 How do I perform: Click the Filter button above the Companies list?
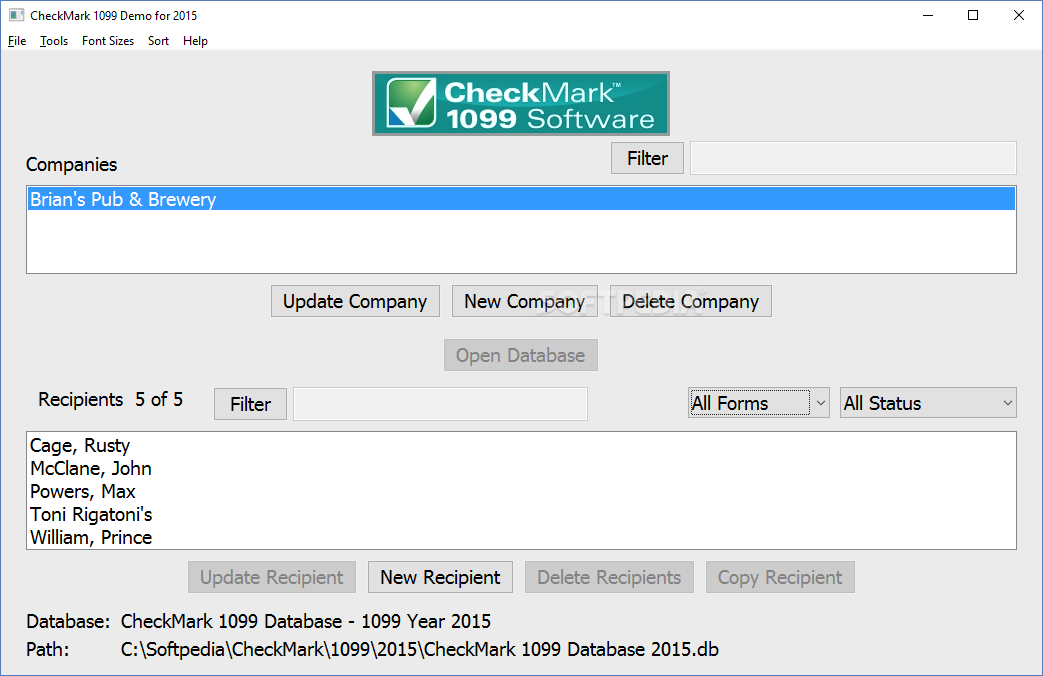pyautogui.click(x=647, y=158)
